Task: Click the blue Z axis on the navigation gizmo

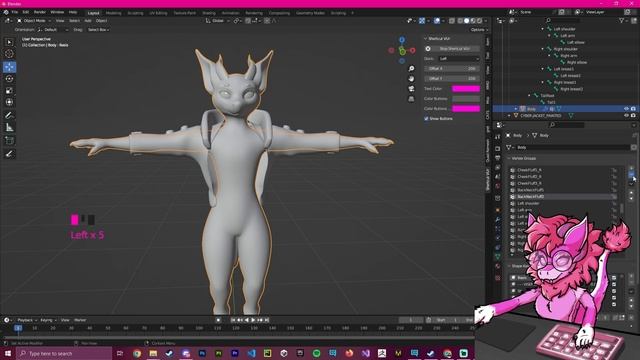Action: [x=402, y=40]
